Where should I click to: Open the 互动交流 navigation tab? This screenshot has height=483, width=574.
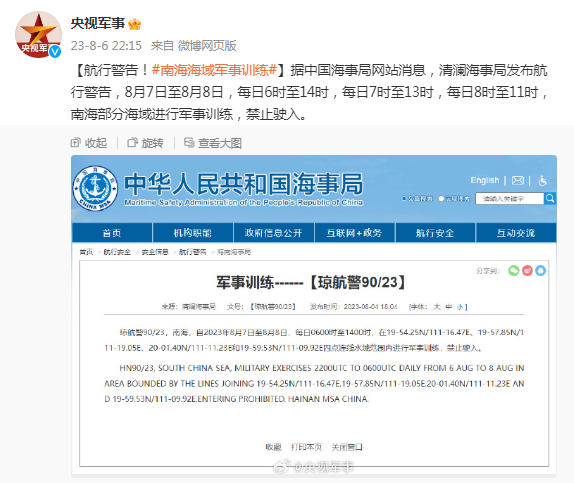(516, 233)
